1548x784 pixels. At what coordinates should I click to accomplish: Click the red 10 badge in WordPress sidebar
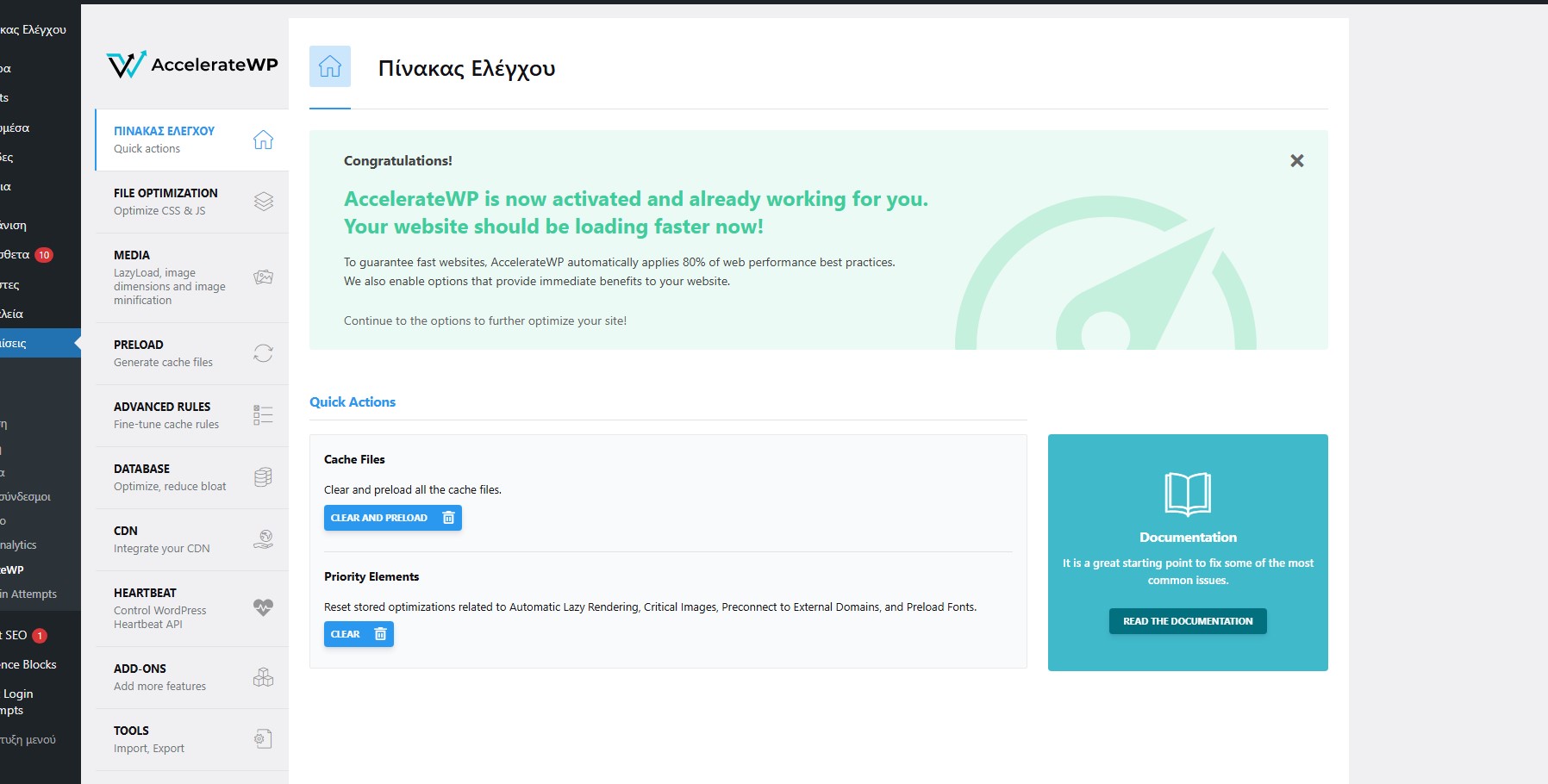coord(44,255)
